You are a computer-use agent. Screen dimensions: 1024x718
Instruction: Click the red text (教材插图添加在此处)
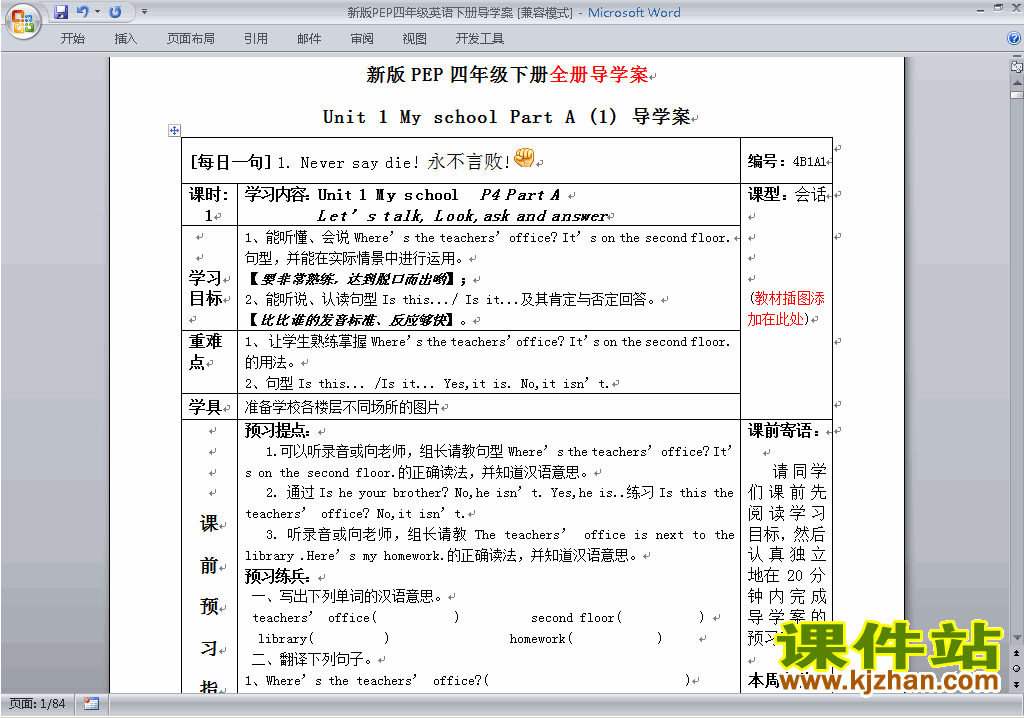(x=786, y=308)
